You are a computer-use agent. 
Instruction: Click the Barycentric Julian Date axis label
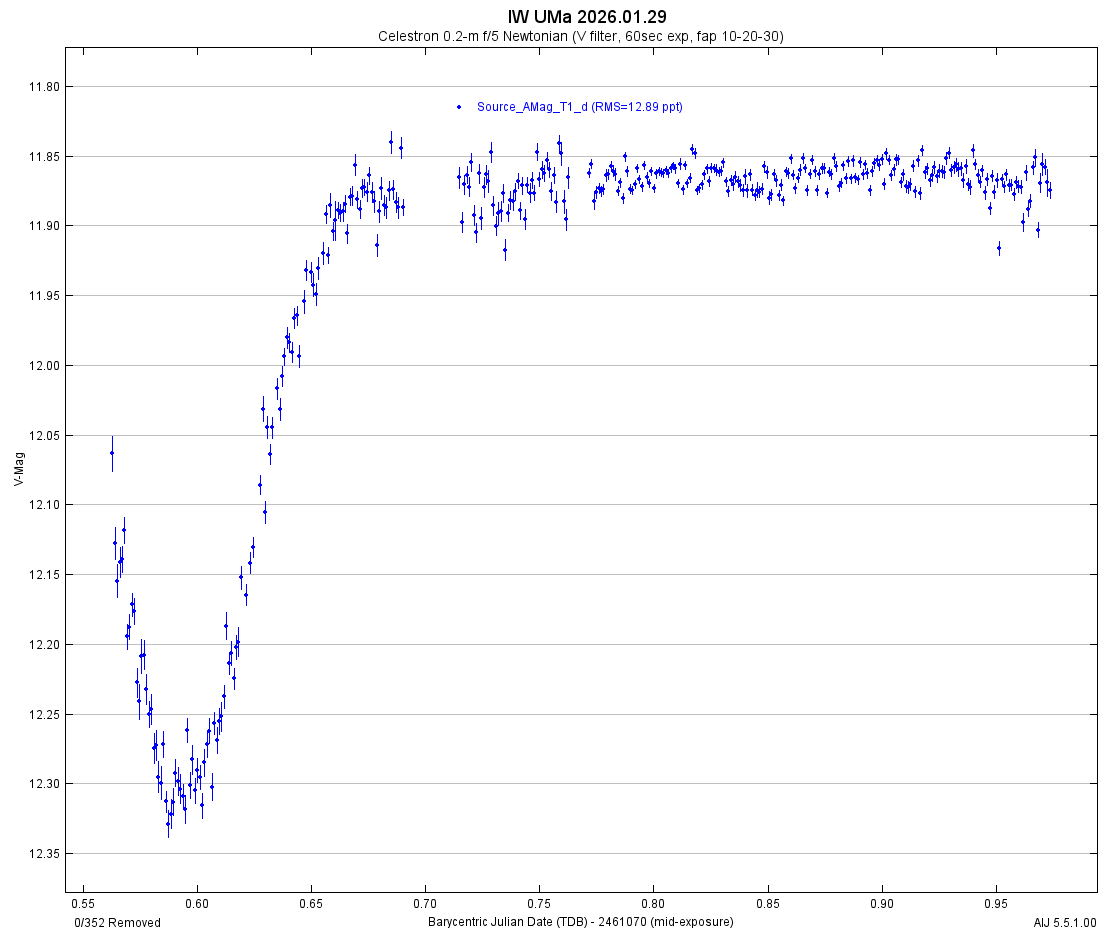(x=580, y=921)
